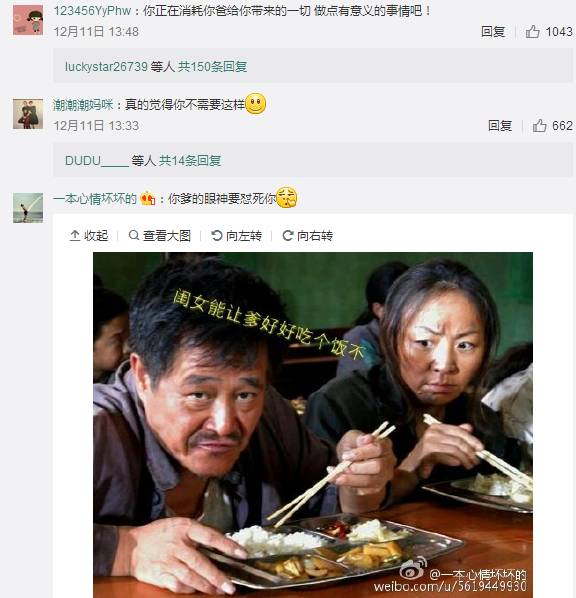Open 潮潮潮妈咪 username link
This screenshot has width=576, height=598.
(83, 104)
